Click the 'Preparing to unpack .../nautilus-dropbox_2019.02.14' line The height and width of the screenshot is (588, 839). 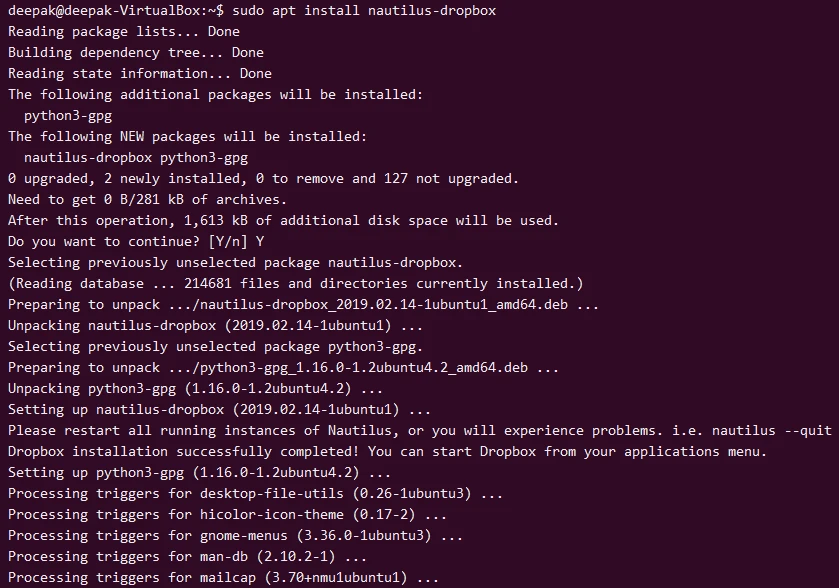click(303, 304)
